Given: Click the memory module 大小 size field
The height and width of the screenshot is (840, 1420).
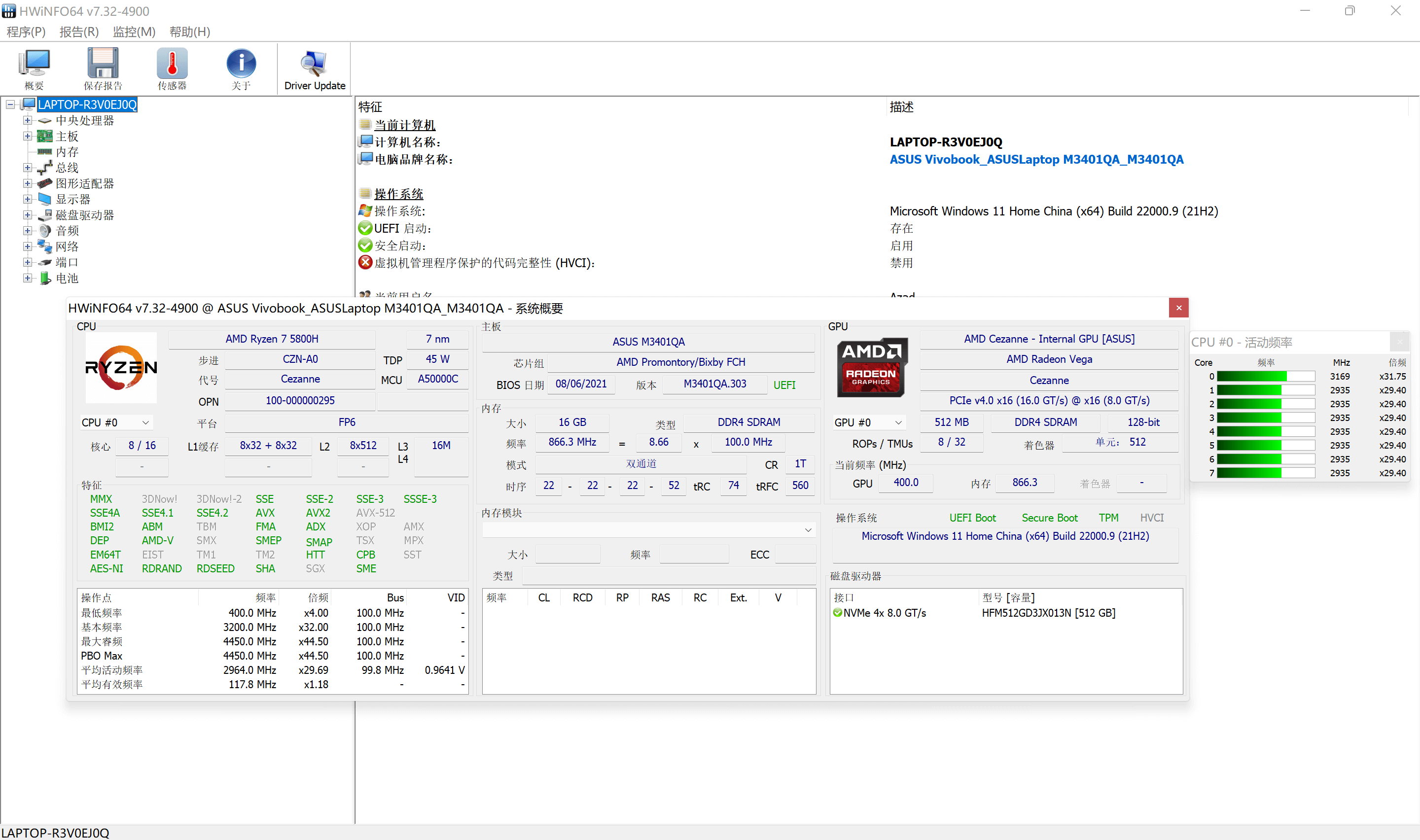Looking at the screenshot, I should click(x=568, y=555).
